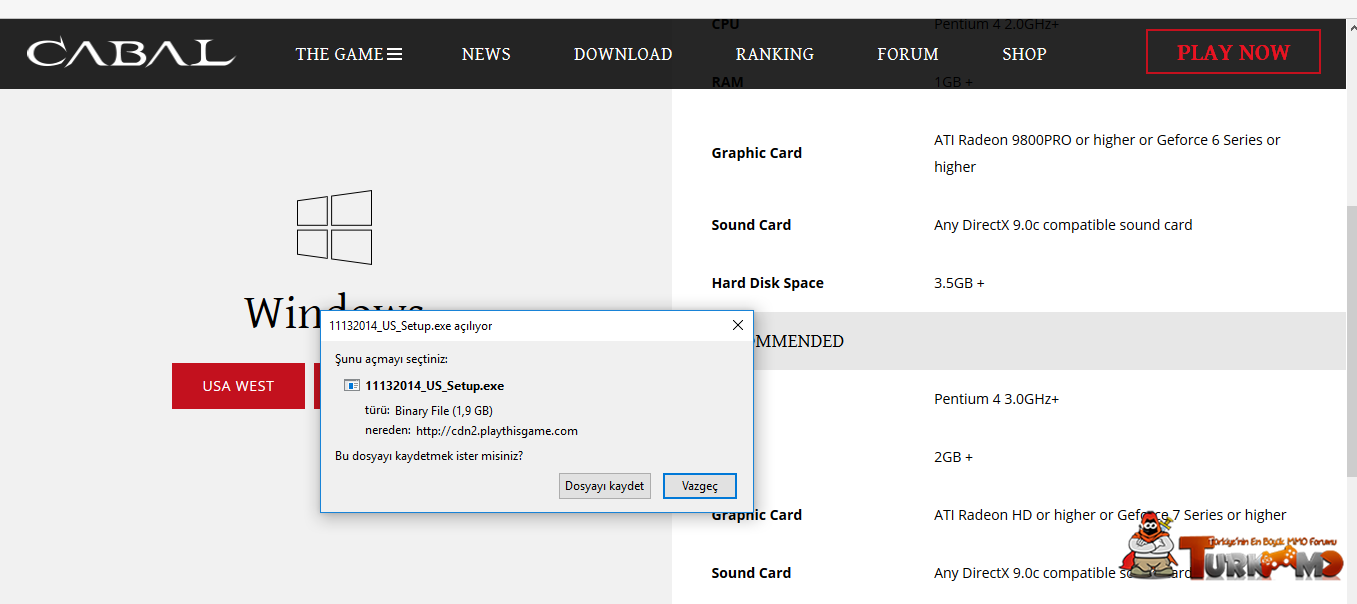This screenshot has width=1357, height=604.
Task: Open the DOWNLOAD section
Action: [x=623, y=54]
